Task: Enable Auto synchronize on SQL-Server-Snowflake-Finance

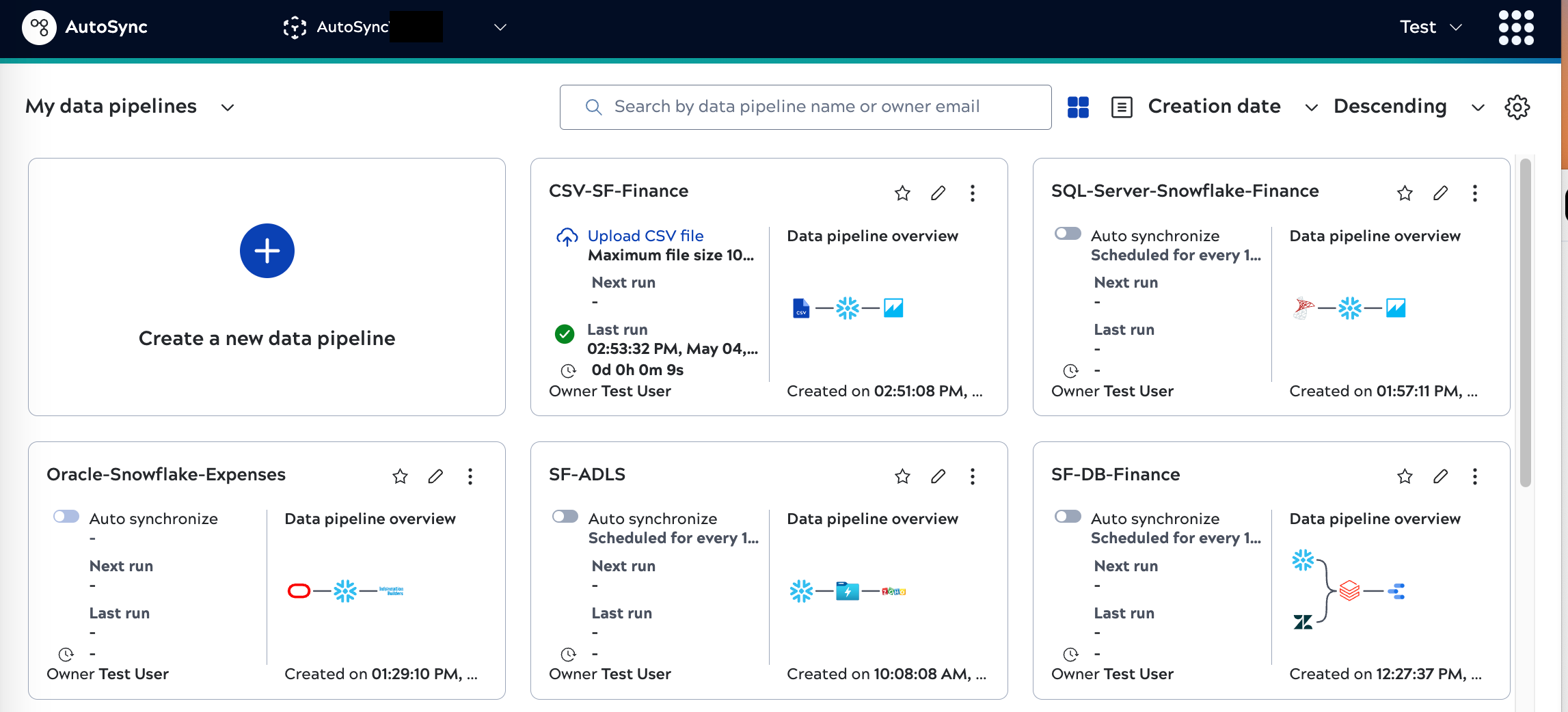Action: [x=1066, y=233]
